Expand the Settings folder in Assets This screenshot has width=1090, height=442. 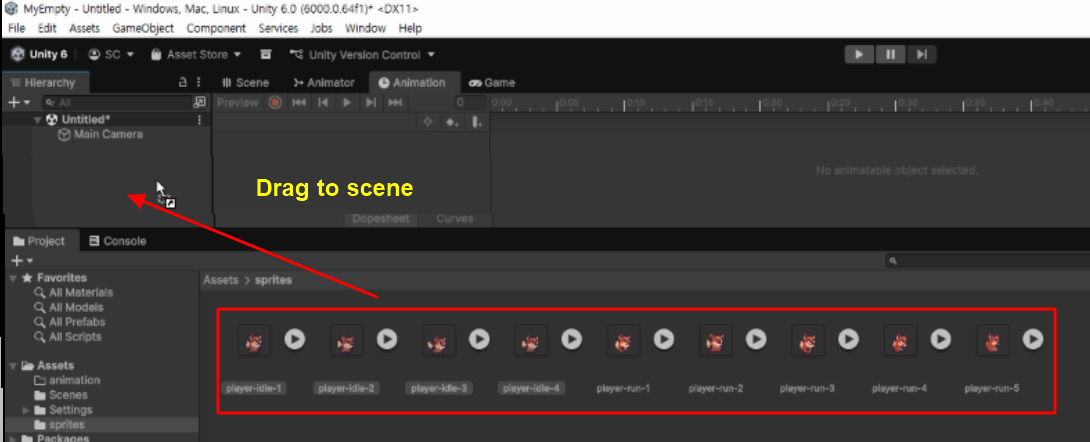point(26,410)
